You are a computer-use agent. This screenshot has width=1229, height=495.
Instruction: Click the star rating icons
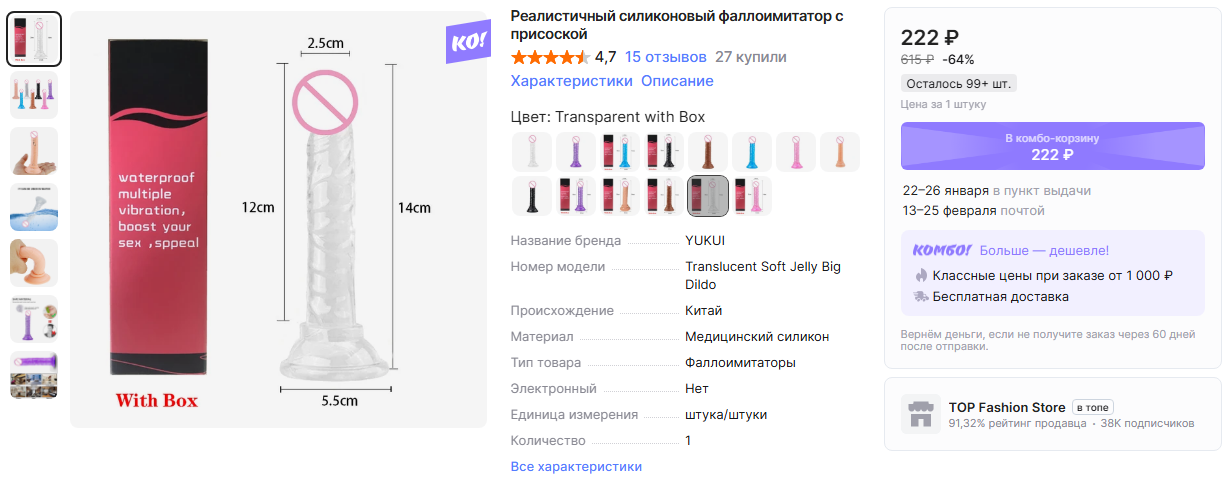click(550, 57)
